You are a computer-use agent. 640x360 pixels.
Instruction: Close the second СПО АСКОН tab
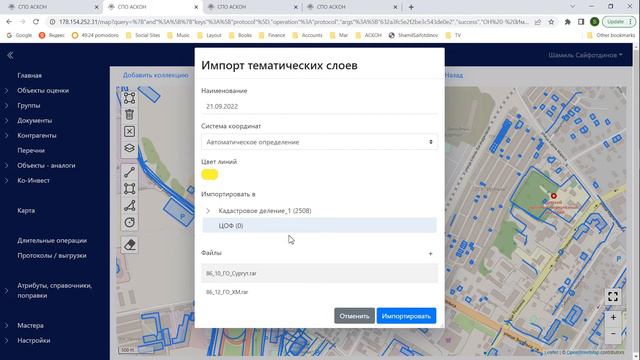(196, 7)
